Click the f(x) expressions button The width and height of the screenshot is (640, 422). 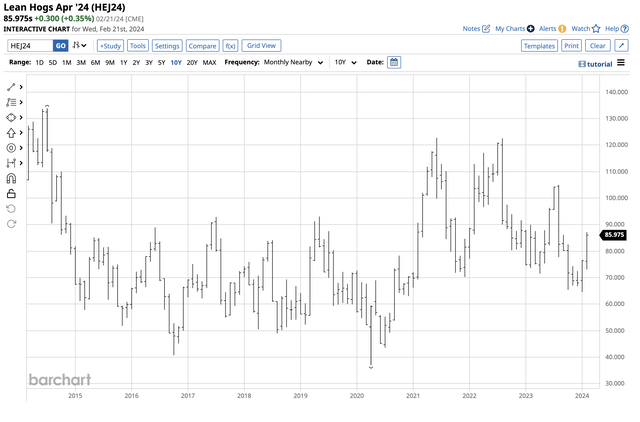point(230,46)
